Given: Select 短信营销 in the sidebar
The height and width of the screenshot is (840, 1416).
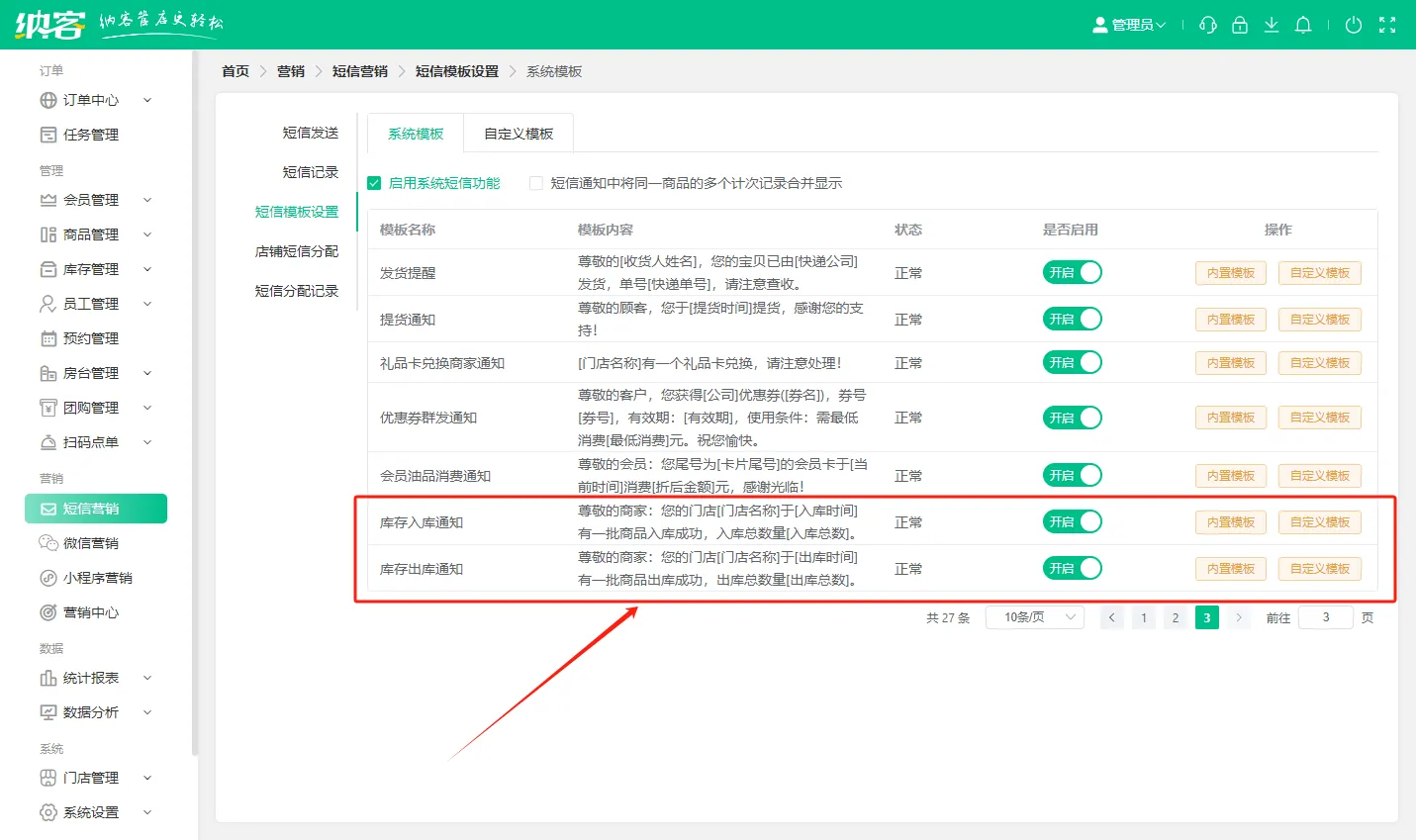Looking at the screenshot, I should tap(96, 509).
